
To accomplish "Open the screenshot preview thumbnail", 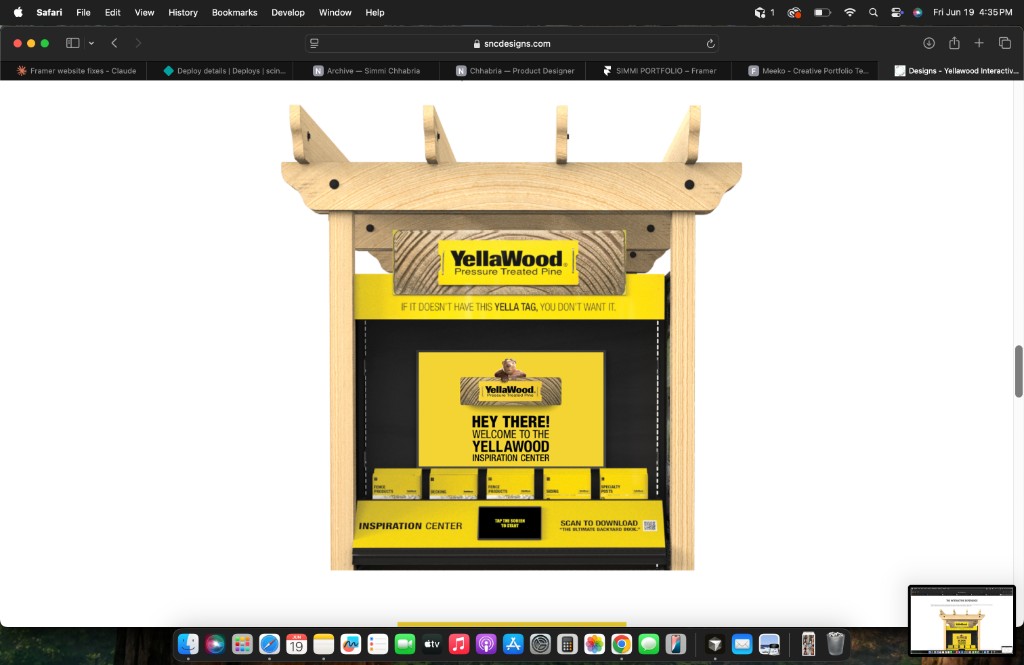I will pyautogui.click(x=961, y=620).
